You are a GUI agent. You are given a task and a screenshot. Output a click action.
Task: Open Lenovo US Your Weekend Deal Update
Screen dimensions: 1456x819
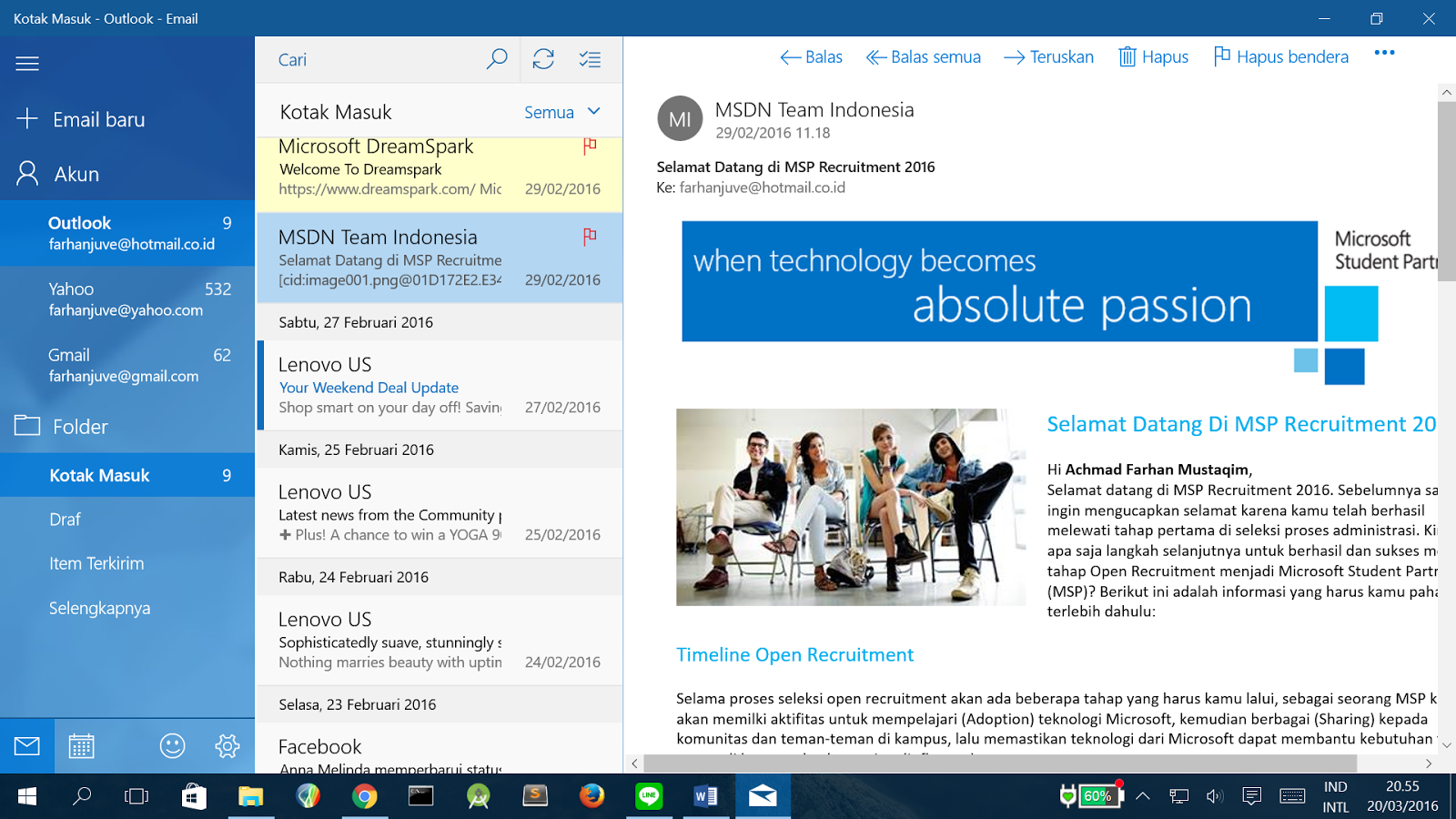pyautogui.click(x=440, y=385)
